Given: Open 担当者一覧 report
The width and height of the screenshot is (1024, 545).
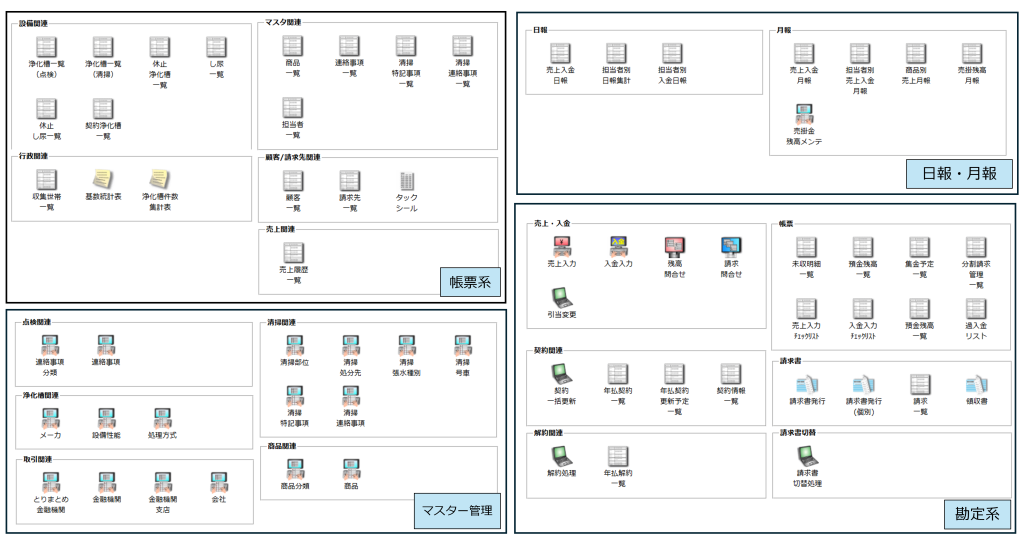Looking at the screenshot, I should (x=293, y=108).
